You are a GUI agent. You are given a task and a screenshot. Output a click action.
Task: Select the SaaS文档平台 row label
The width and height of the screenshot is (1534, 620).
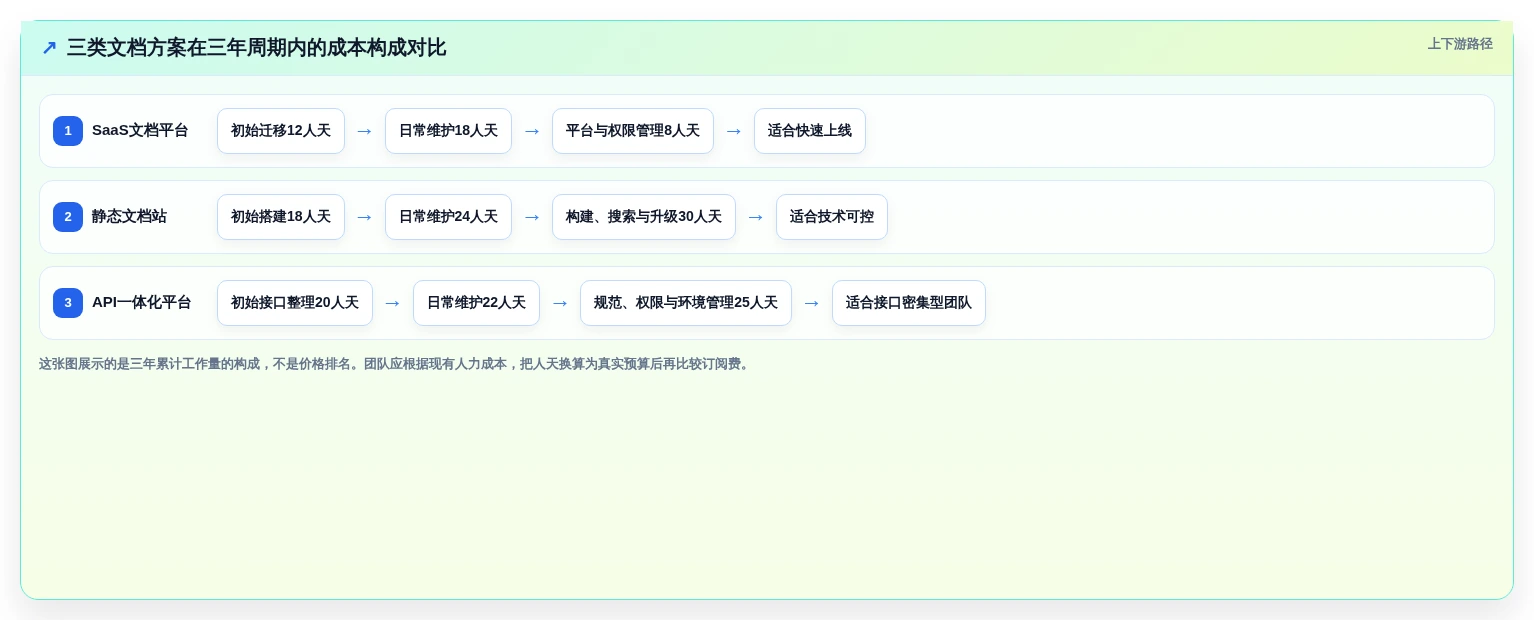(x=140, y=131)
